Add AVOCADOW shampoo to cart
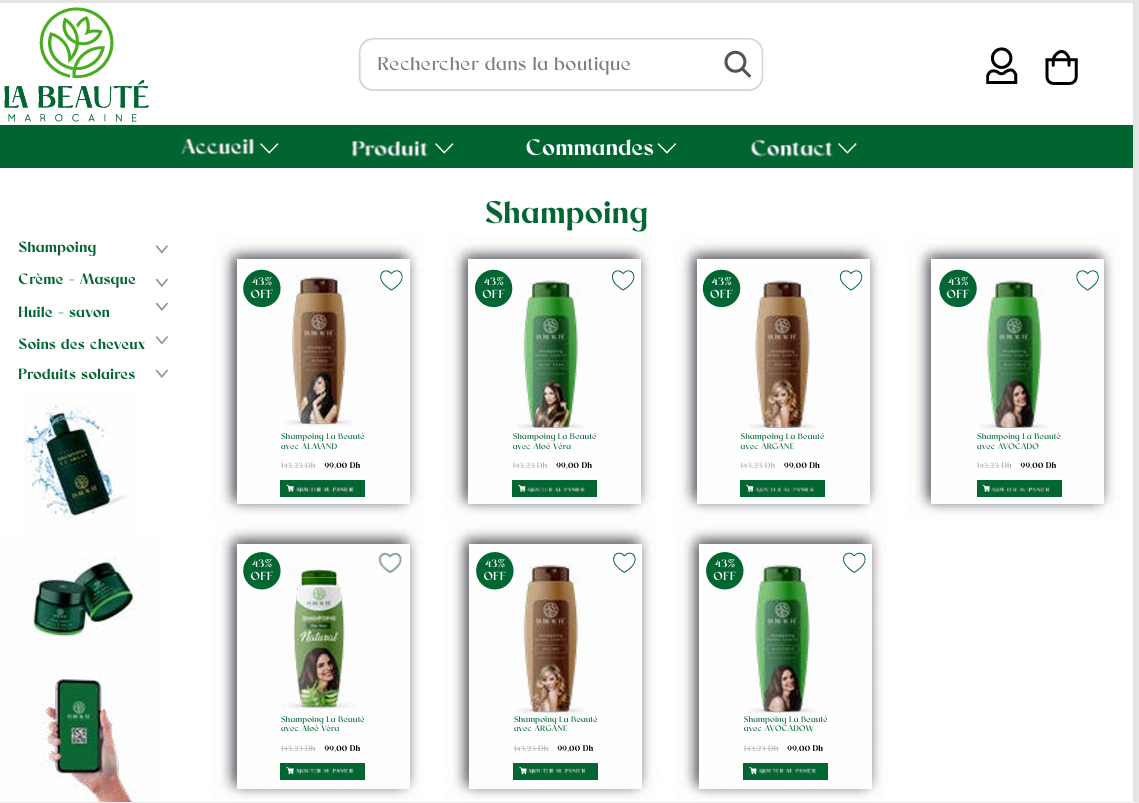Viewport: 1139px width, 803px height. pyautogui.click(x=785, y=770)
